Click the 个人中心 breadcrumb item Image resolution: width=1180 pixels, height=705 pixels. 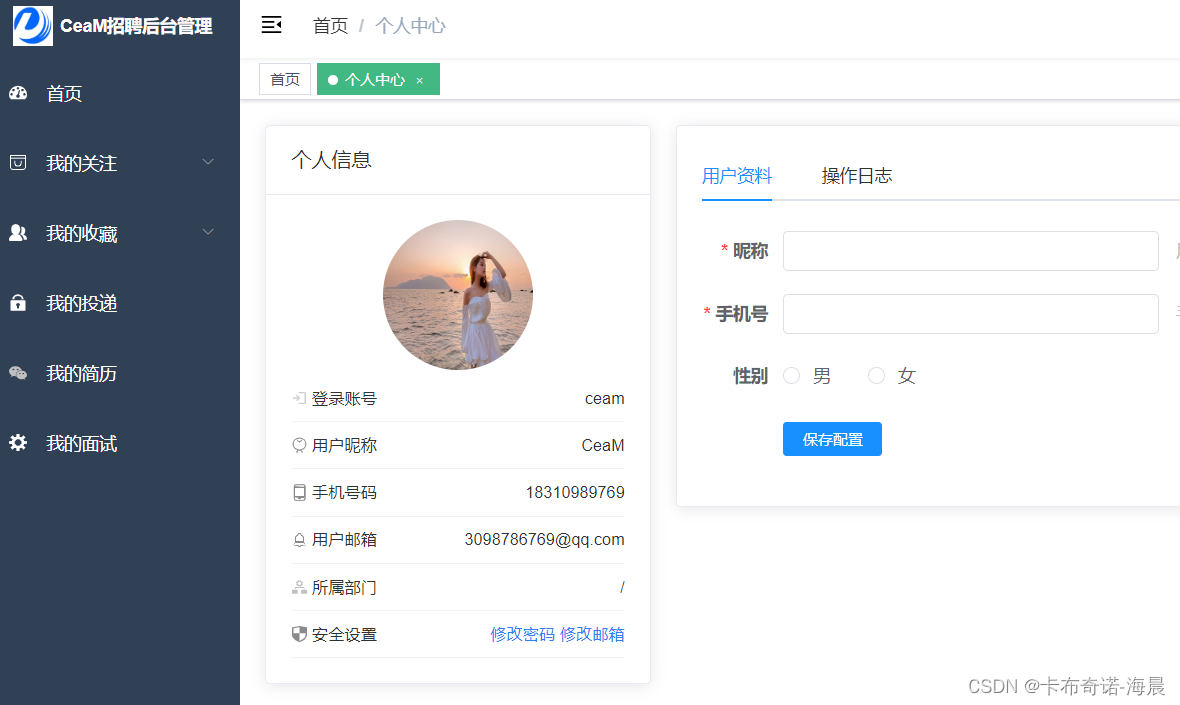tap(410, 26)
